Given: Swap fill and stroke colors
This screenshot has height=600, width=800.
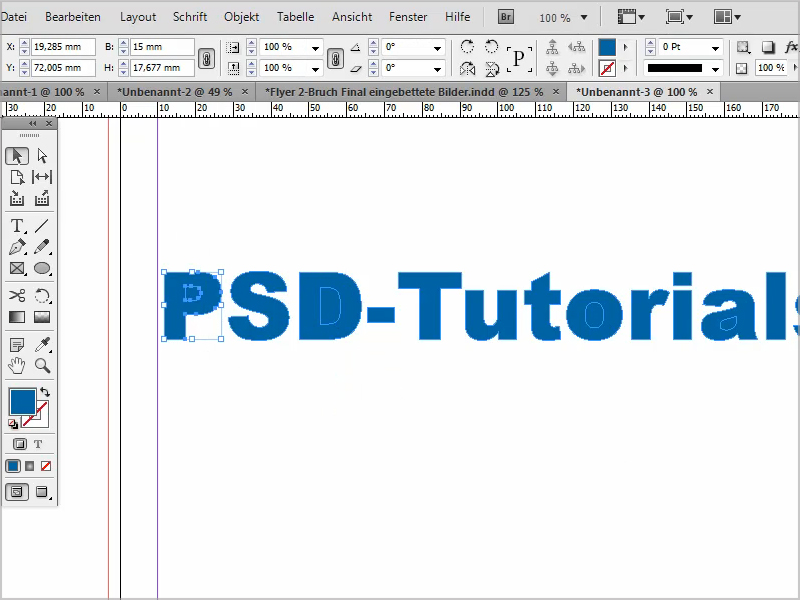Looking at the screenshot, I should click(44, 390).
